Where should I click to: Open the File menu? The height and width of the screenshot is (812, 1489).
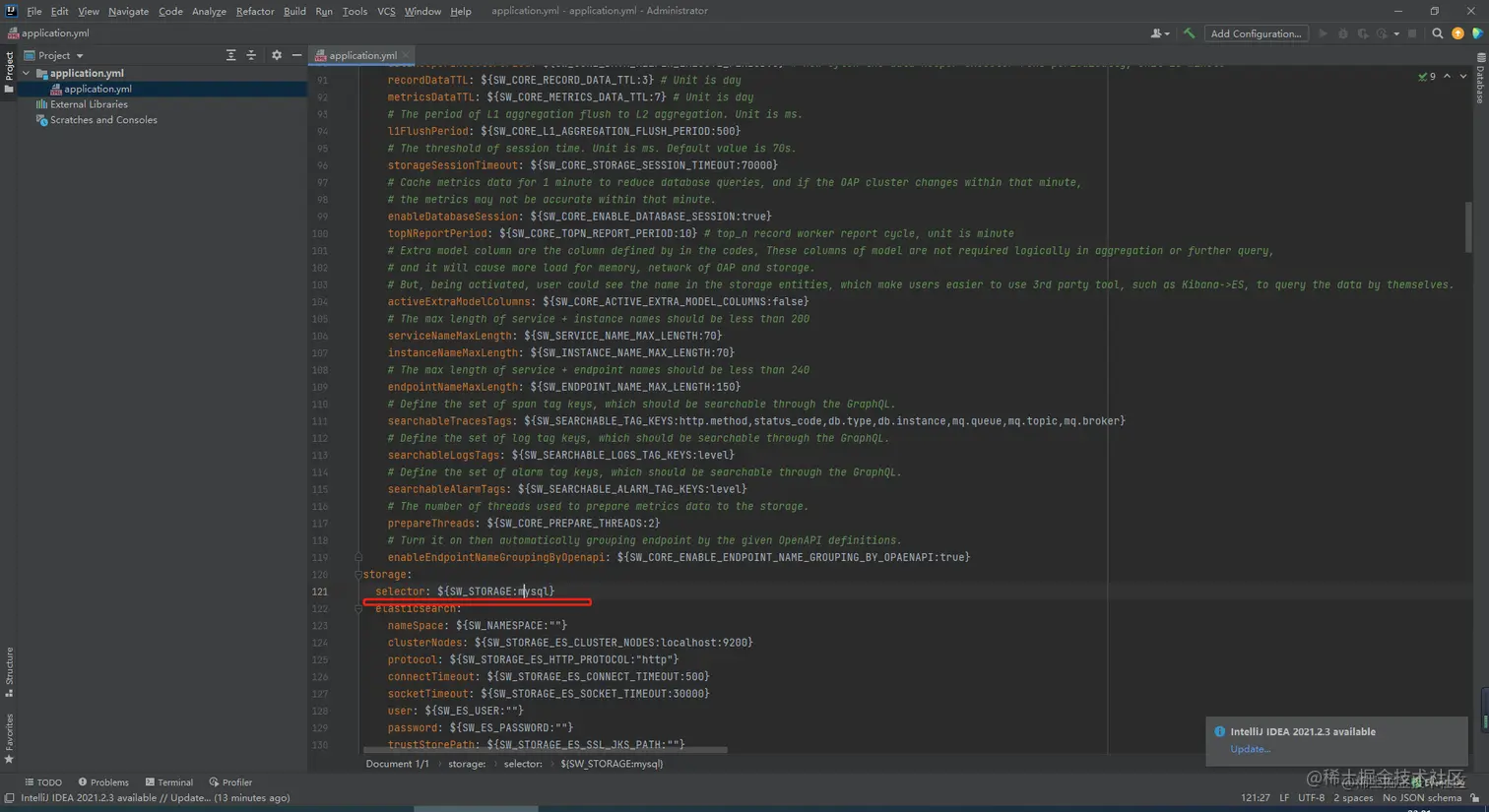[x=34, y=11]
